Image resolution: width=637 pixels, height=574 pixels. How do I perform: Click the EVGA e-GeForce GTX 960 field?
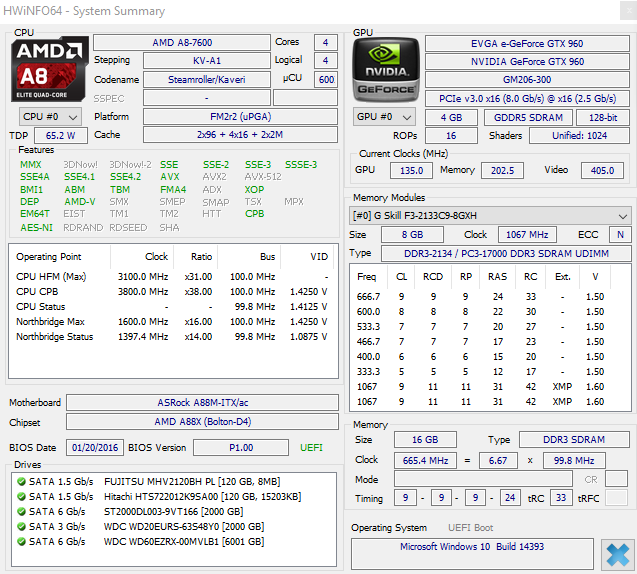[x=527, y=43]
